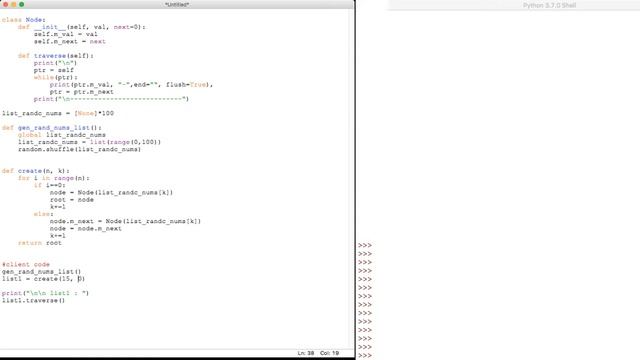
Task: Click 'node = Node(list_randc_nums[k])' line
Action: point(111,193)
